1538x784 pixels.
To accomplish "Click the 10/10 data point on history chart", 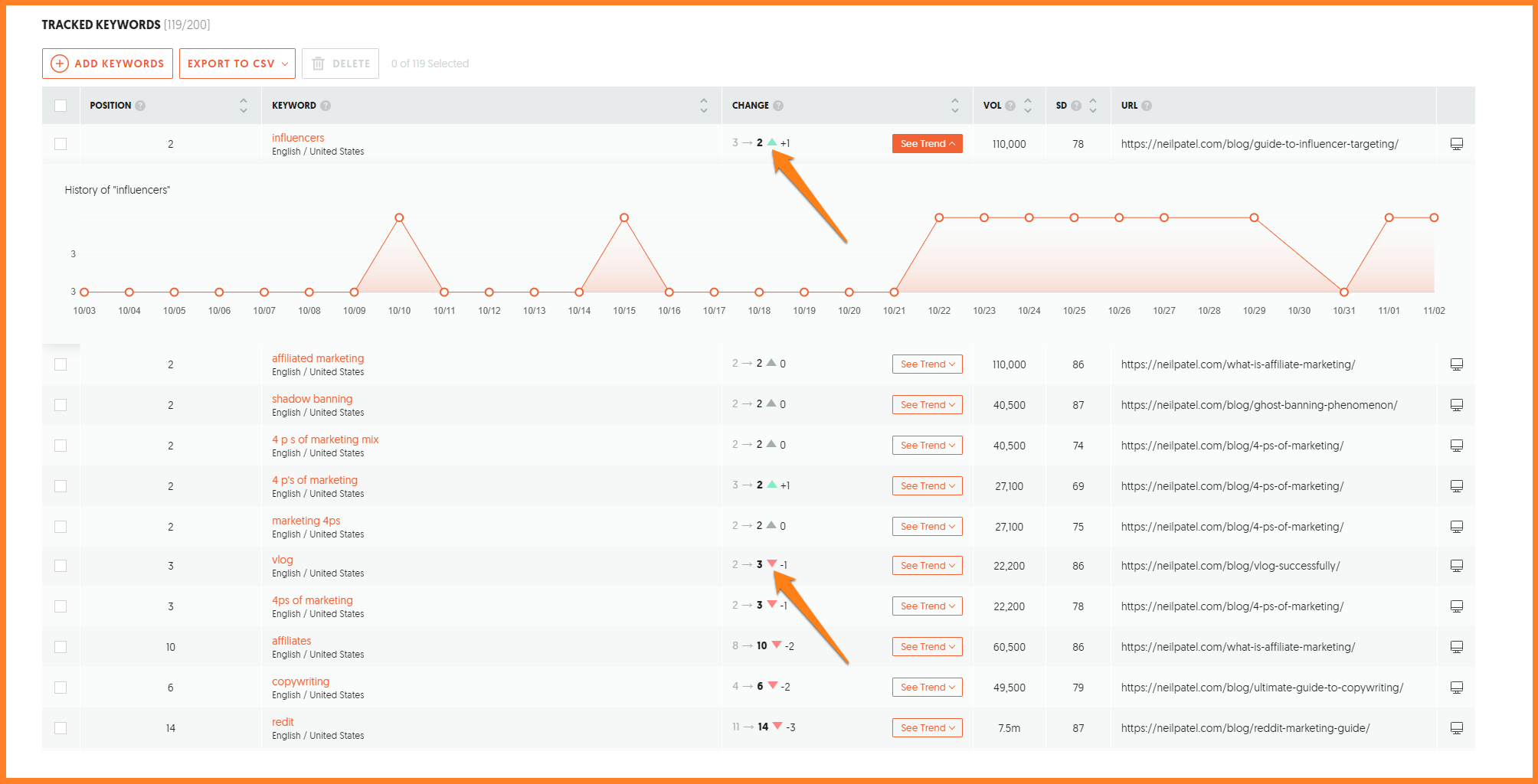I will 399,218.
